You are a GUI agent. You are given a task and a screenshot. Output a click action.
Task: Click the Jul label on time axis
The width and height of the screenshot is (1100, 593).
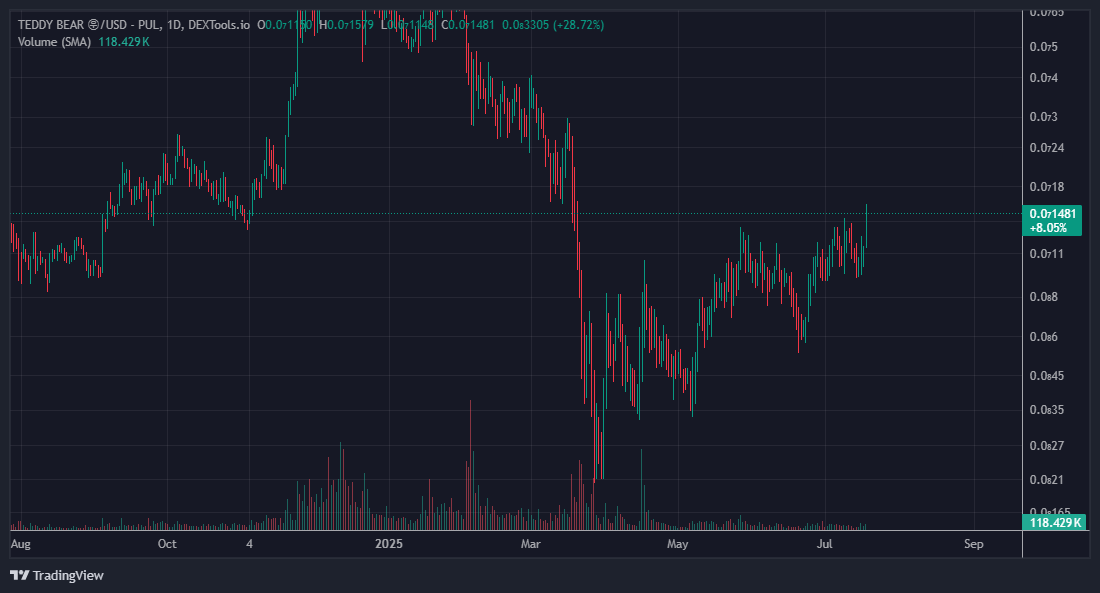(x=825, y=544)
